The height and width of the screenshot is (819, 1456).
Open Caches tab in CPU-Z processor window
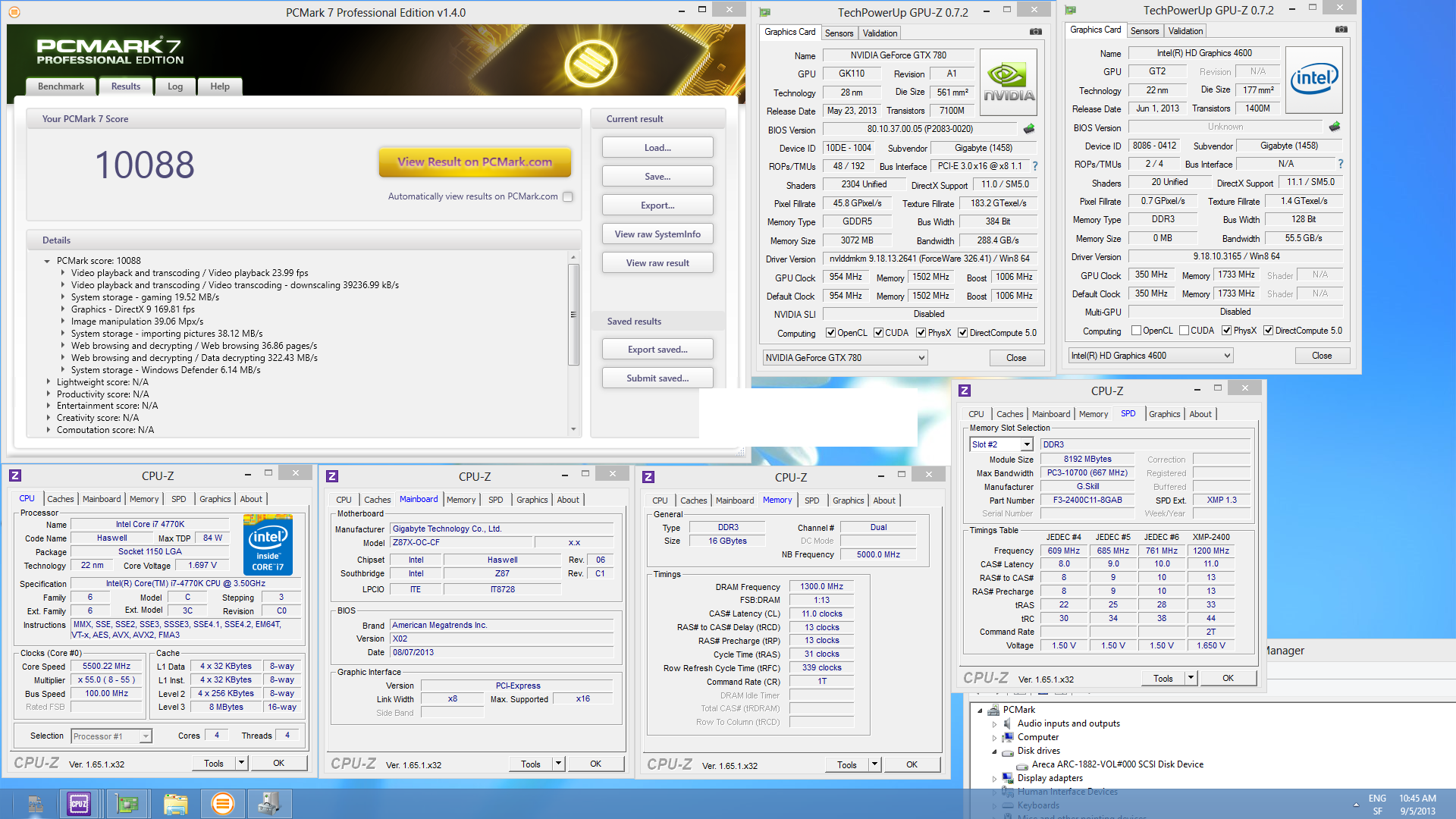pos(61,499)
